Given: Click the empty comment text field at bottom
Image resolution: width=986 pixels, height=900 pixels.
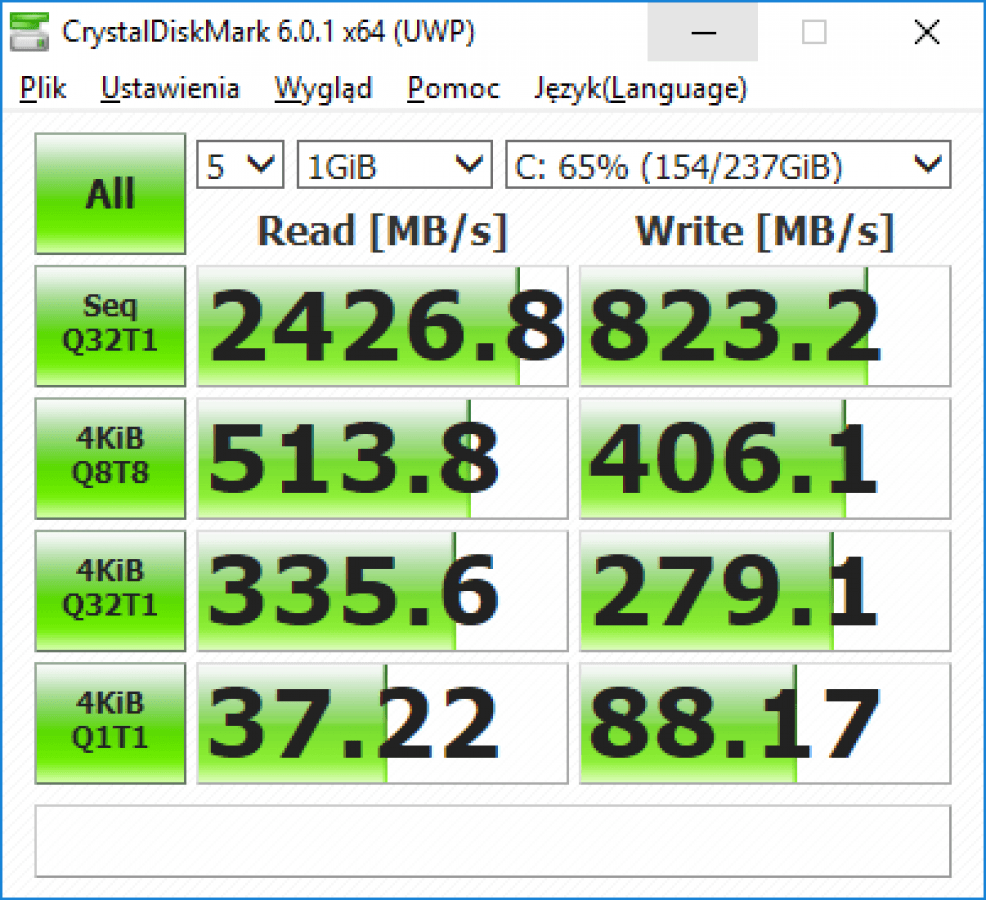Looking at the screenshot, I should [492, 840].
